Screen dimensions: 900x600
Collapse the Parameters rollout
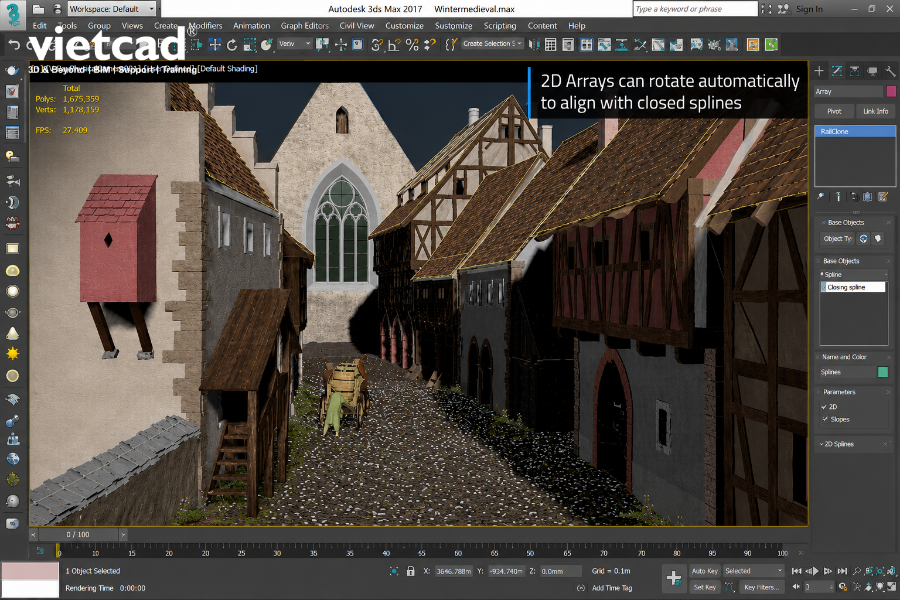click(854, 392)
